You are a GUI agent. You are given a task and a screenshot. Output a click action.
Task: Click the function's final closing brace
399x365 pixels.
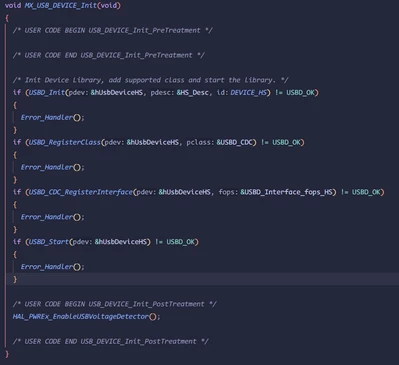[x=7, y=354]
